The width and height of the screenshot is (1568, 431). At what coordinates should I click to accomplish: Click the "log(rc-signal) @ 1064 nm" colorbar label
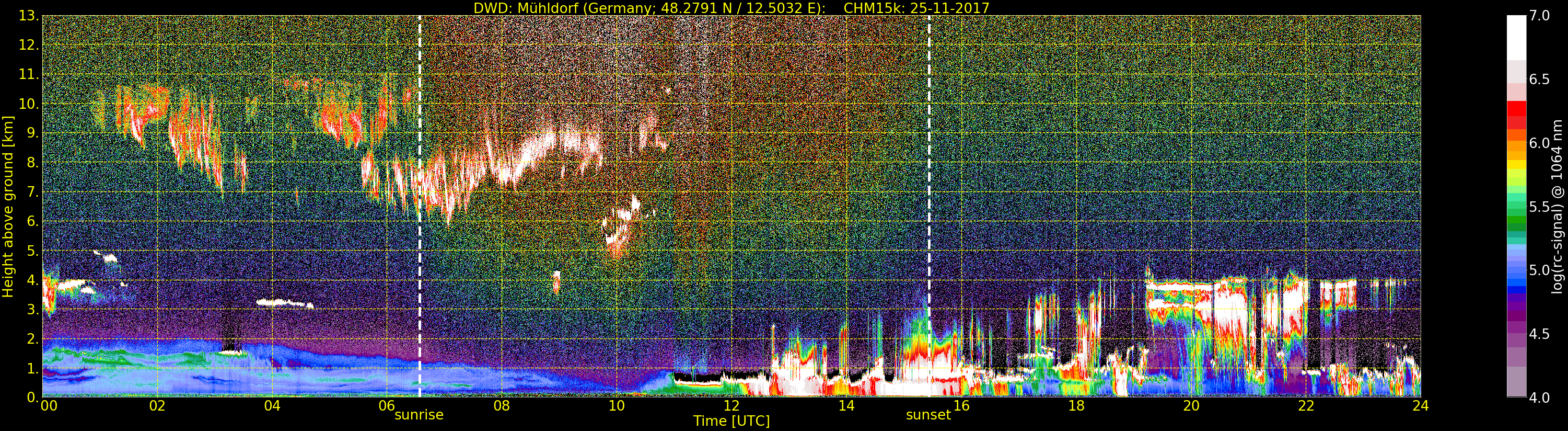1558,206
